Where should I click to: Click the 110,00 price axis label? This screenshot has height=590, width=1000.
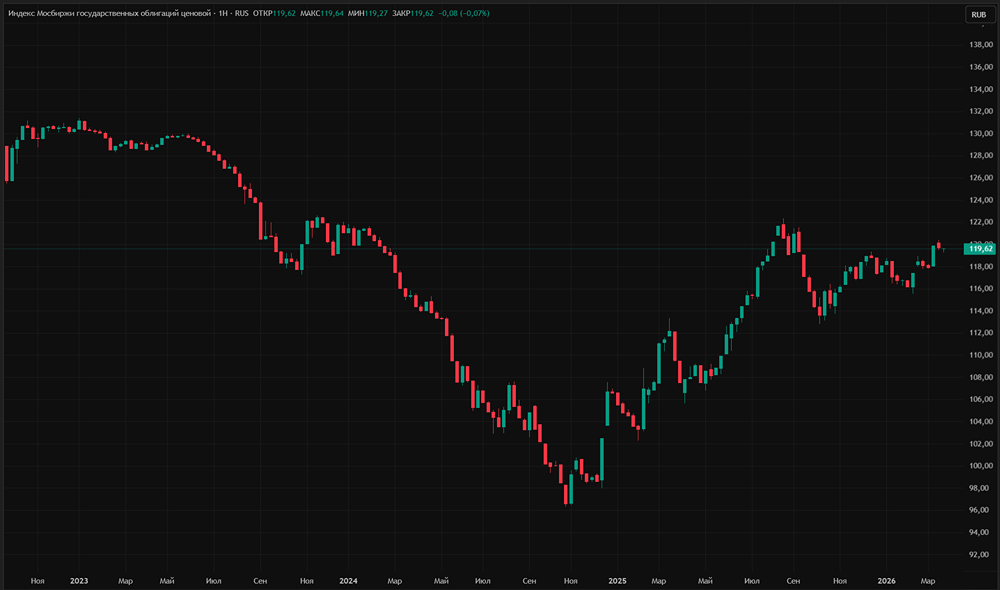[981, 355]
